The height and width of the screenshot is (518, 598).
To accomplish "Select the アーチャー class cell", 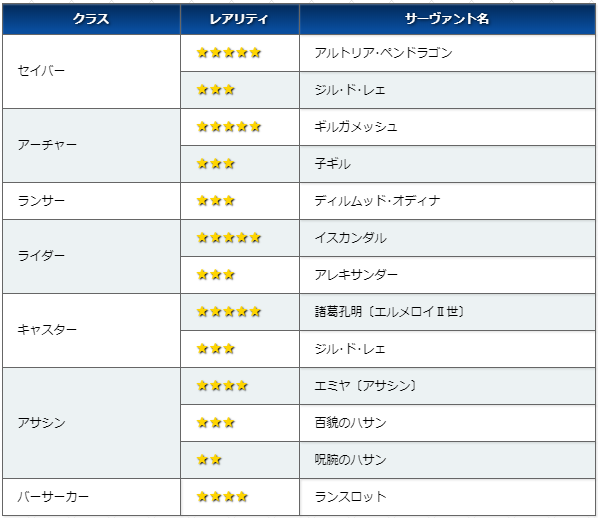I will coord(91,145).
